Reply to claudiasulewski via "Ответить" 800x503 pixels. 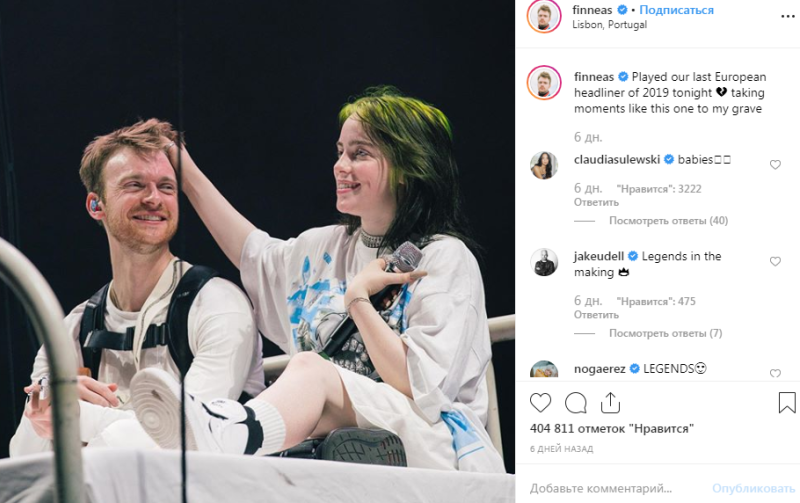(x=596, y=203)
